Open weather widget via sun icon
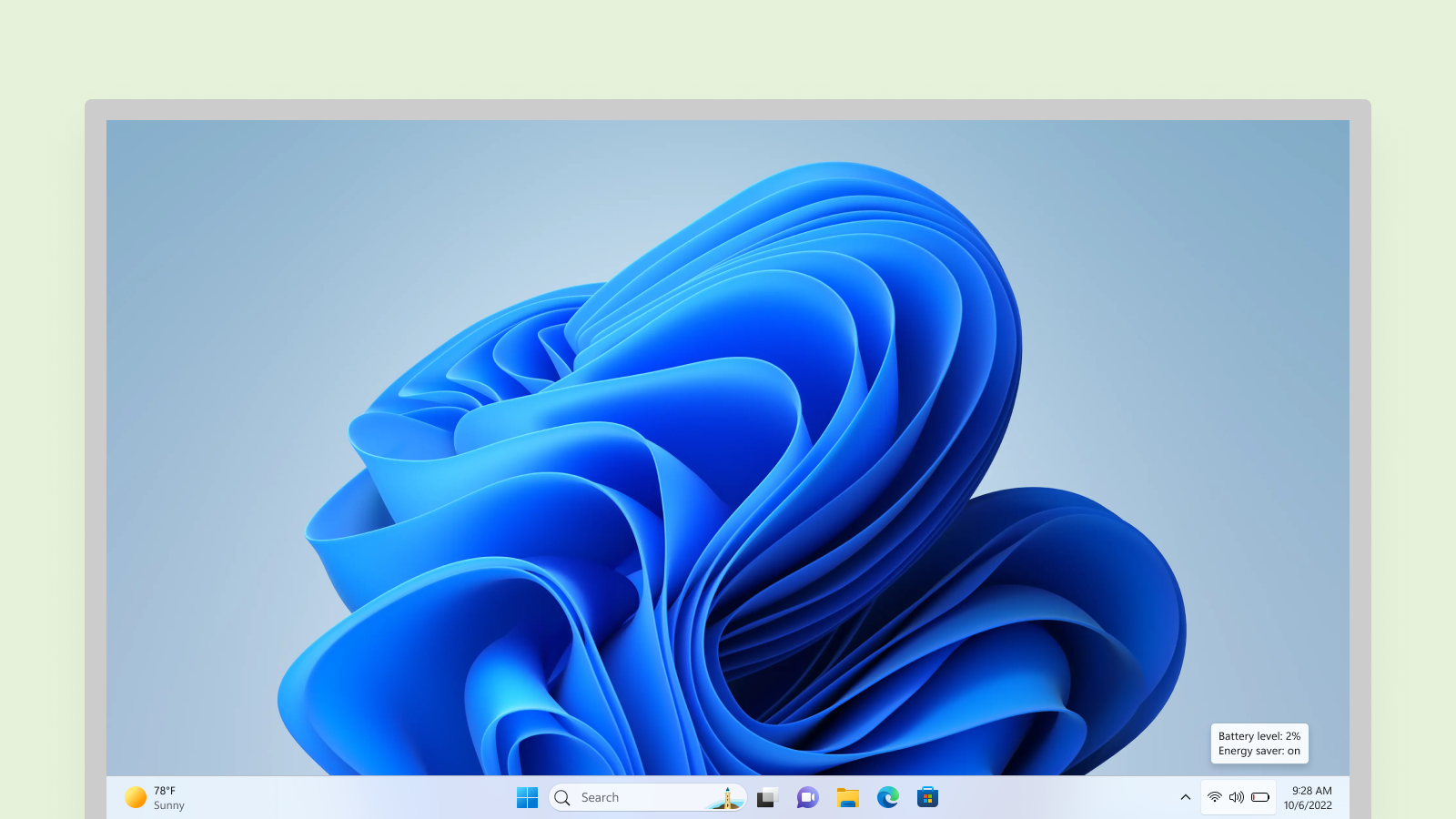Screen dimensions: 1456x819 [136, 797]
